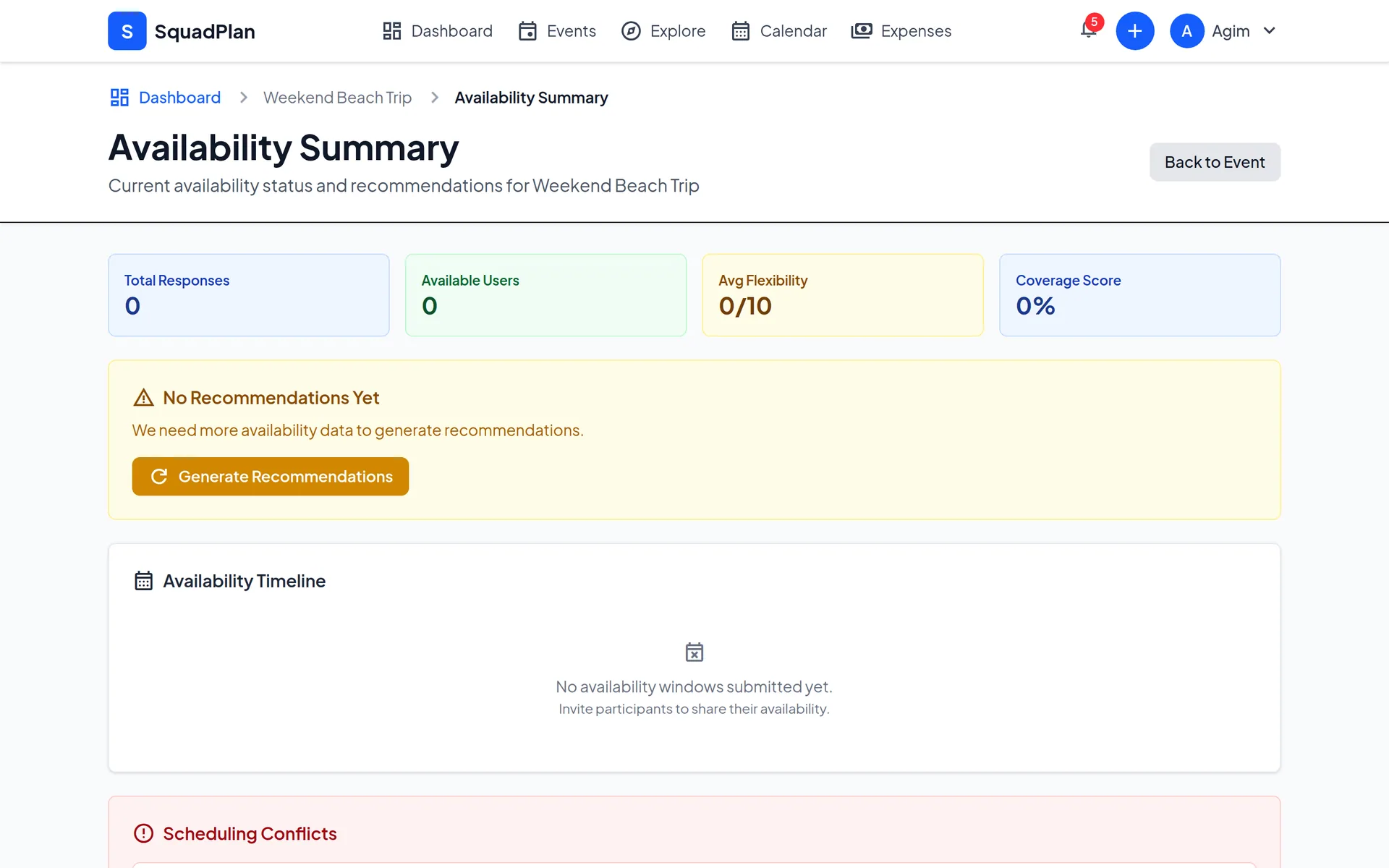Open the Dashboard nav item
The height and width of the screenshot is (868, 1389).
coord(438,31)
